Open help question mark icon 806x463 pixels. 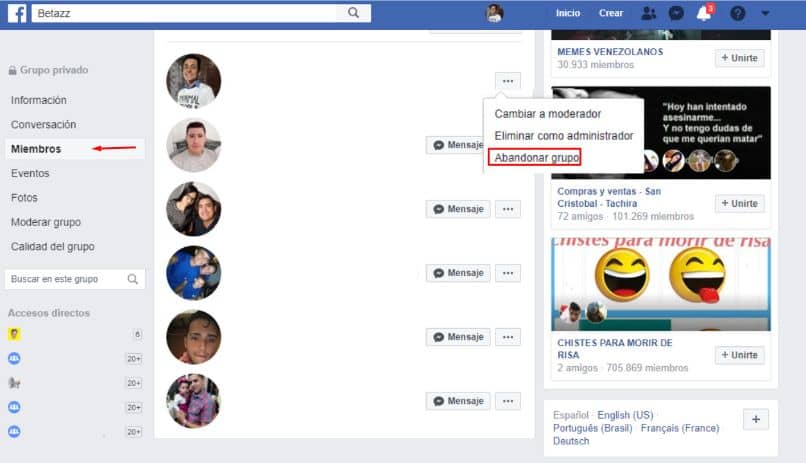point(738,13)
